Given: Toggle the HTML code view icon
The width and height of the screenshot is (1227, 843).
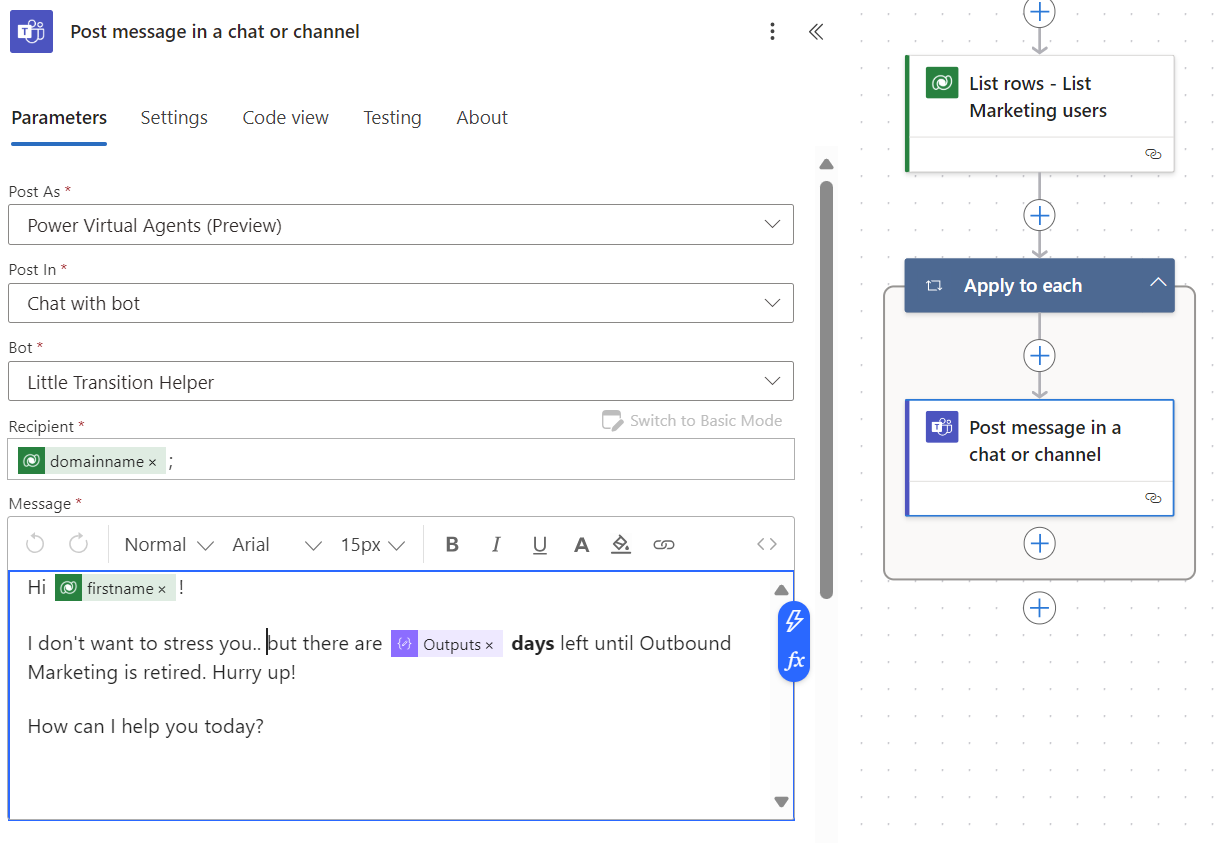Looking at the screenshot, I should pos(766,545).
